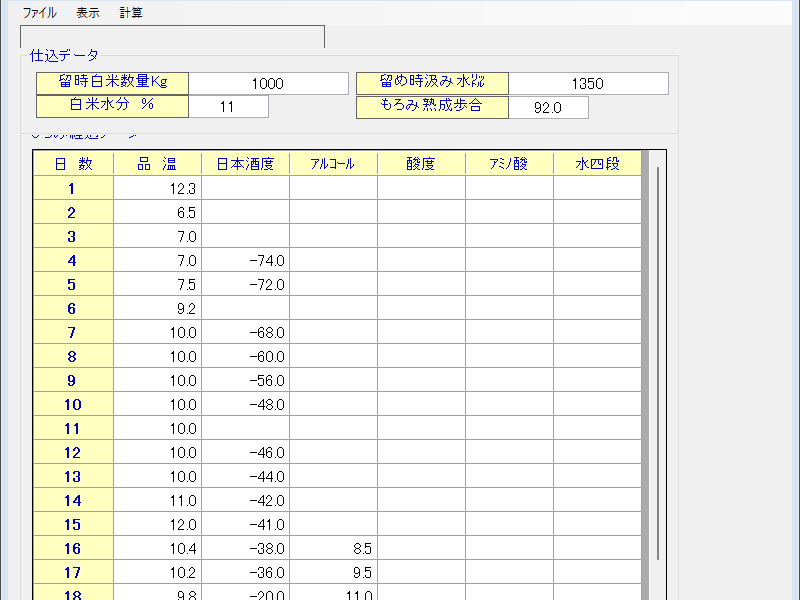Click the empty 日本酒度 cell in row 6

[245, 308]
